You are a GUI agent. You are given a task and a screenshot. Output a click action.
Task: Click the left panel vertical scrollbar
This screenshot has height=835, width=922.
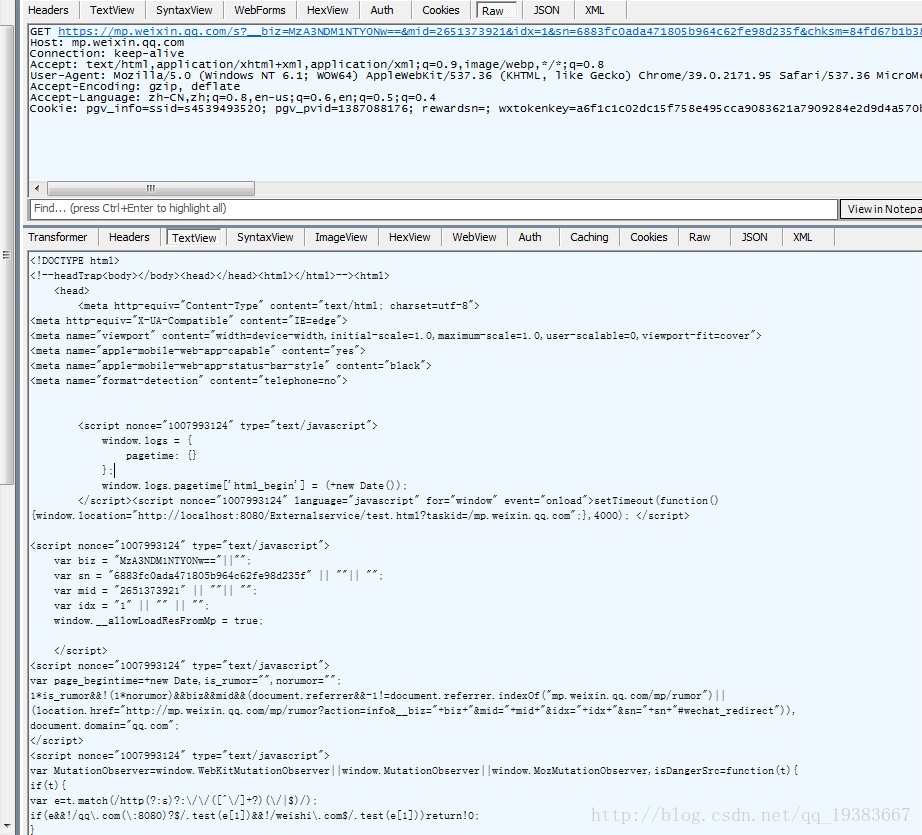pyautogui.click(x=6, y=255)
